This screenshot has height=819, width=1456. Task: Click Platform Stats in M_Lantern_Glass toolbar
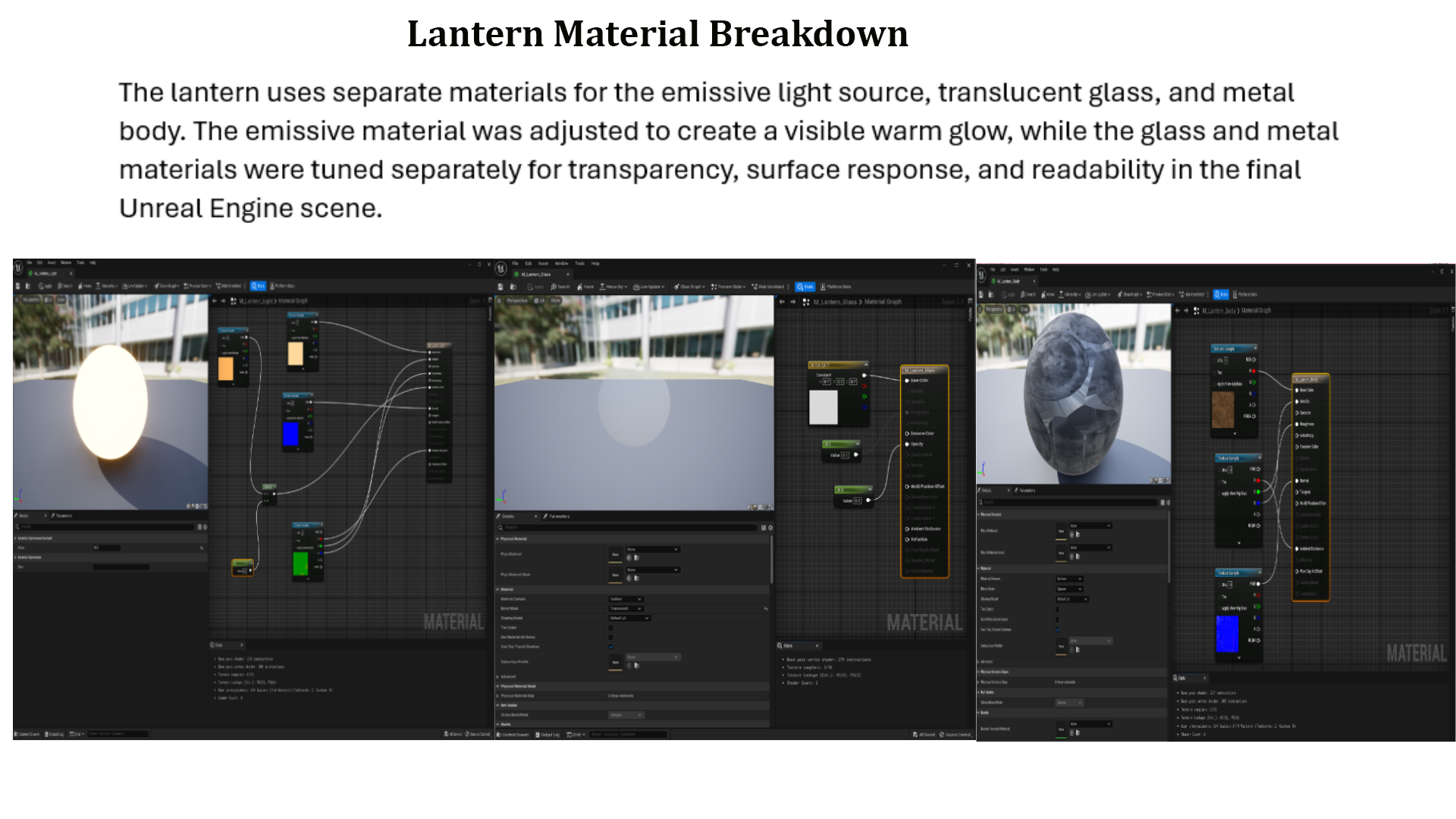click(x=836, y=287)
